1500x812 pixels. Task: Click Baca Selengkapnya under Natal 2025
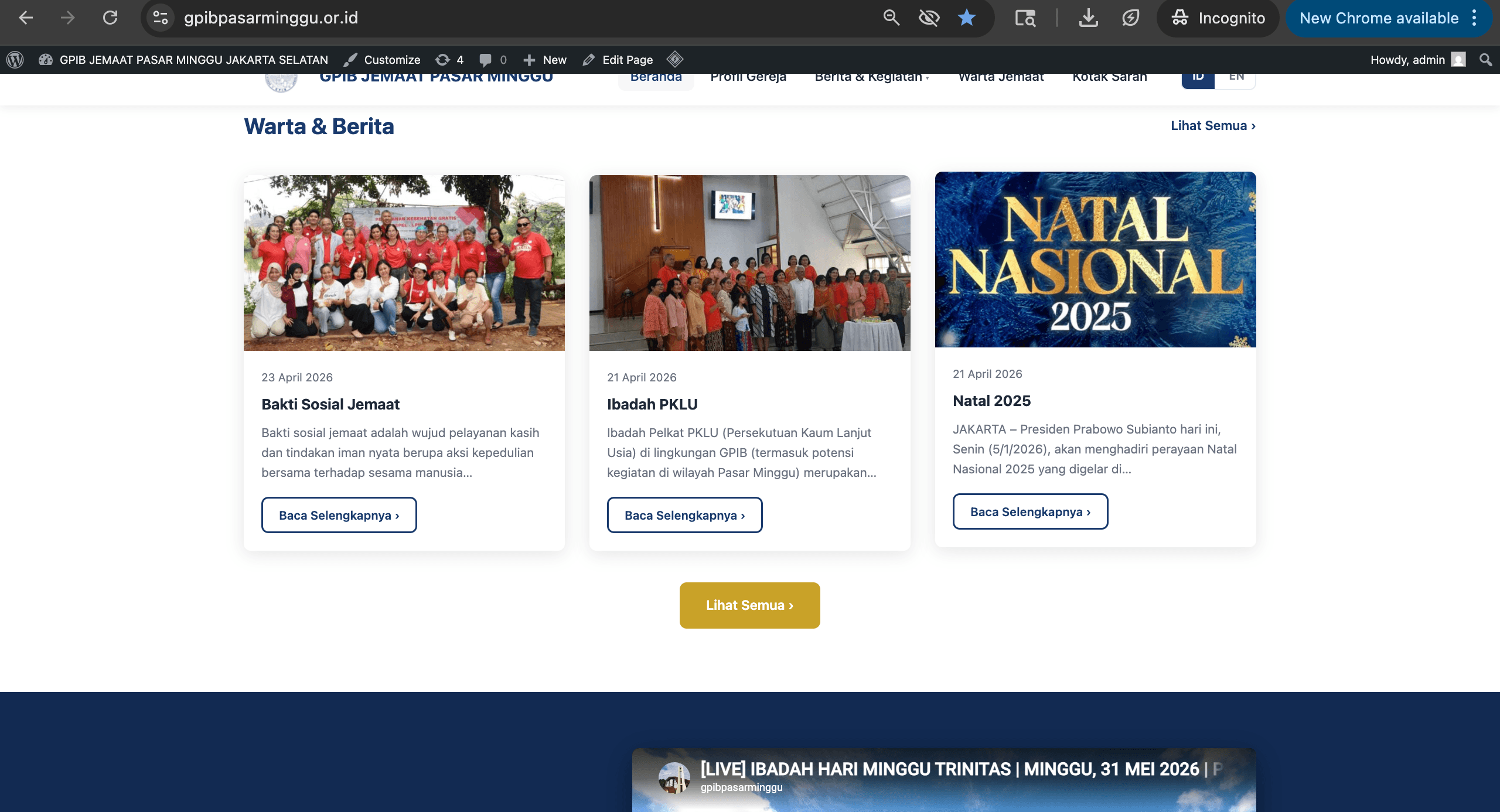pos(1031,511)
